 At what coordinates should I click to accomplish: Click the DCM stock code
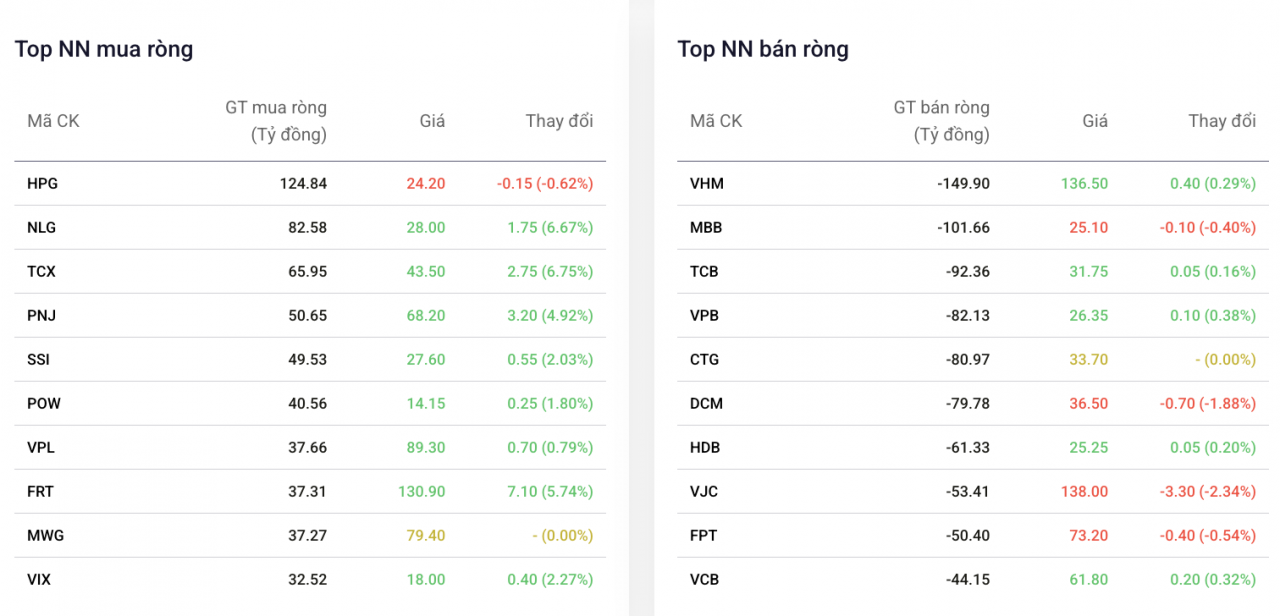[706, 404]
